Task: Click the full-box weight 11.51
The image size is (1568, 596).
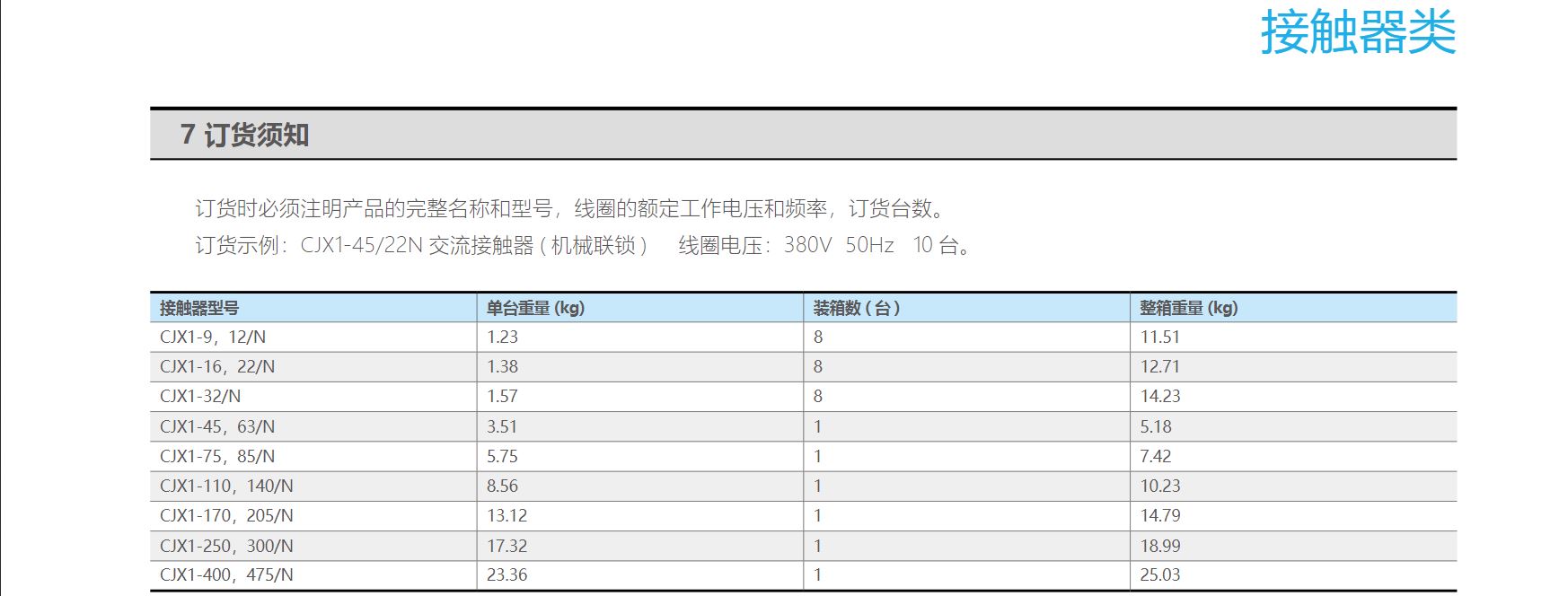Action: tap(1160, 337)
